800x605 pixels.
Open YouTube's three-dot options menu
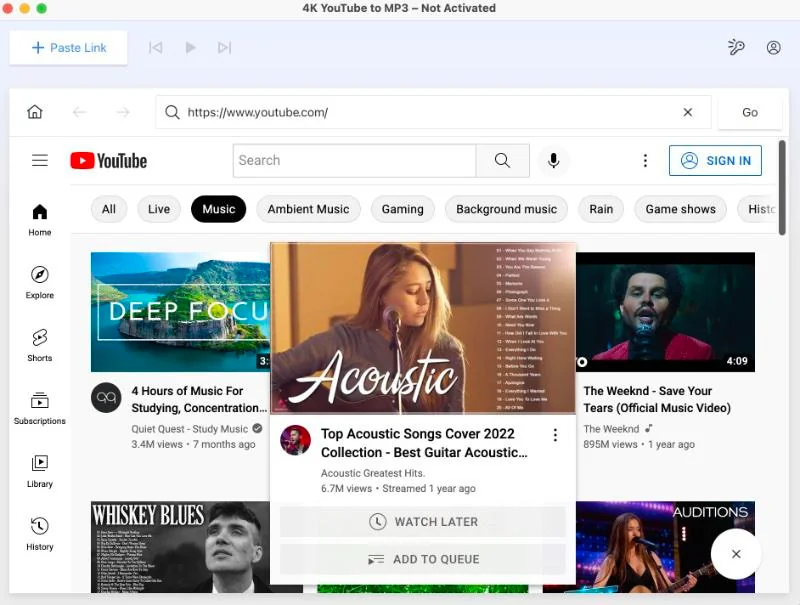point(645,160)
